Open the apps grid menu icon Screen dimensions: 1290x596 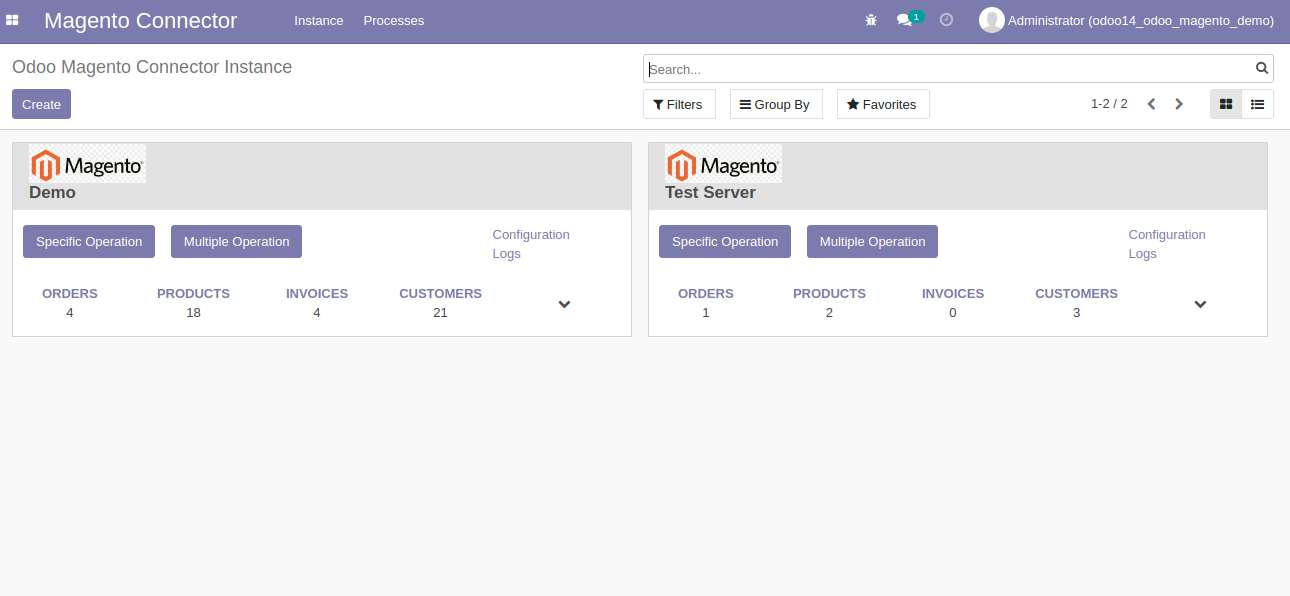point(12,20)
